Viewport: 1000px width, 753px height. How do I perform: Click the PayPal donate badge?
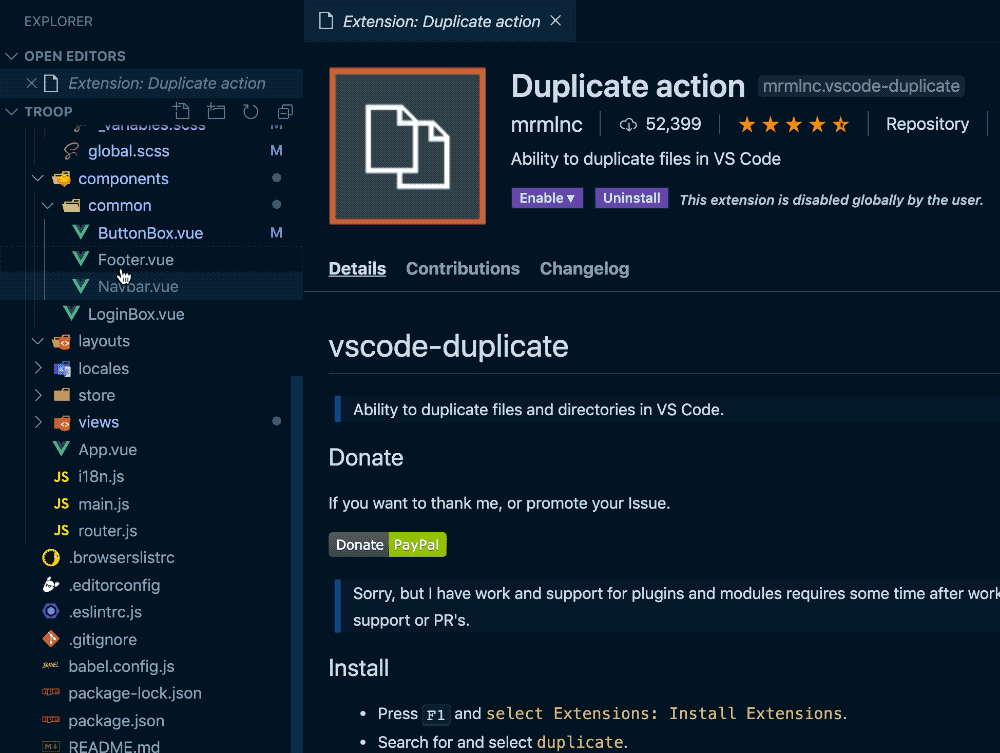418,544
